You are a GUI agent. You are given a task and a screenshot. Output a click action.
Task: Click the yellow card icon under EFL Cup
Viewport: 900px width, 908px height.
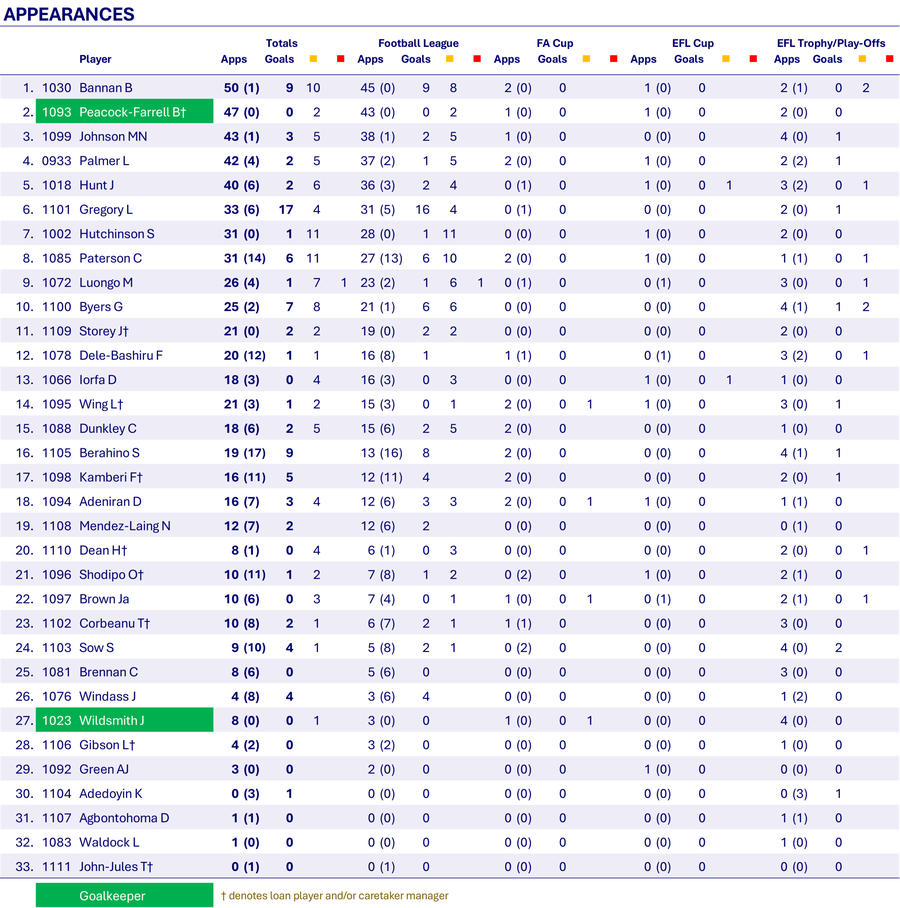point(726,59)
